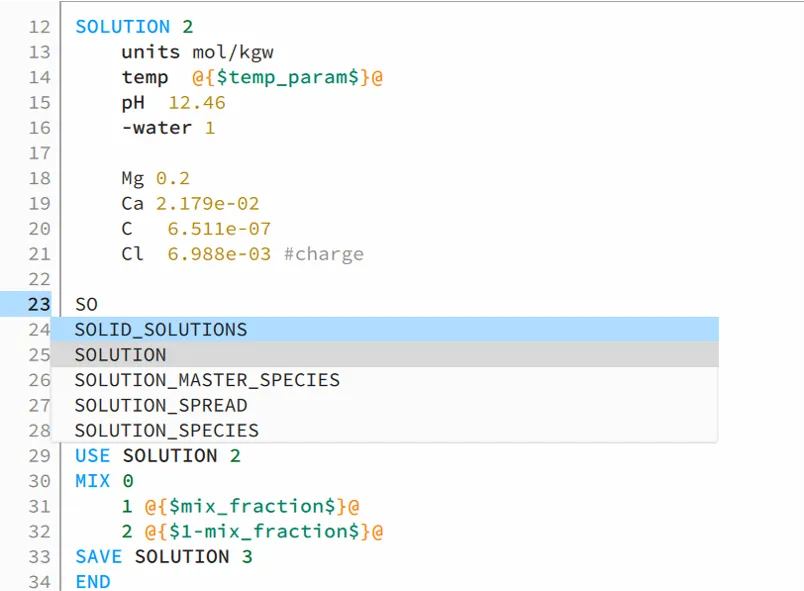804x591 pixels.
Task: Click the 'MIX 0' keyword line
Action: tap(105, 481)
